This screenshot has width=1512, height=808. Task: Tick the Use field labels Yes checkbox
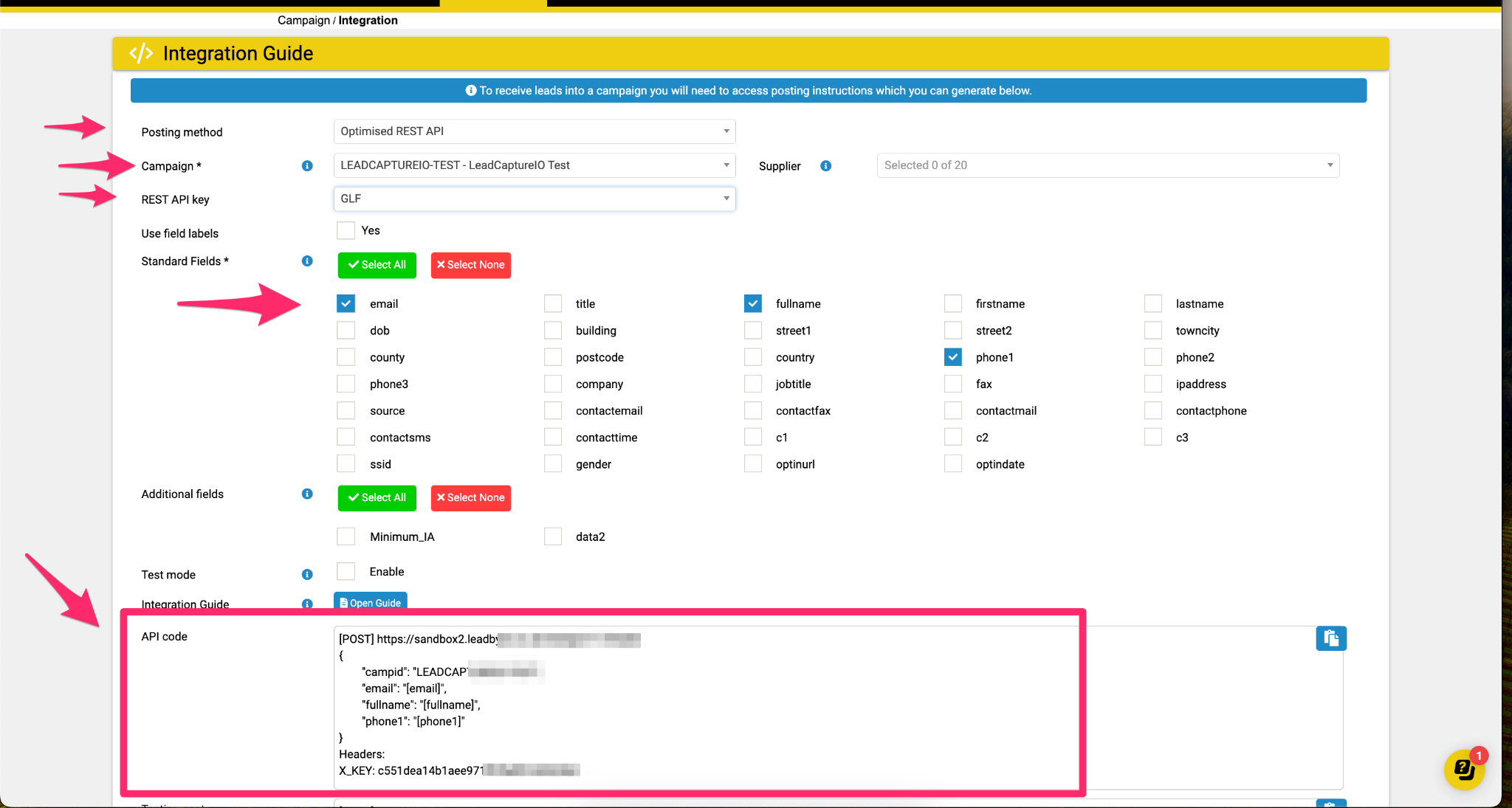click(346, 230)
